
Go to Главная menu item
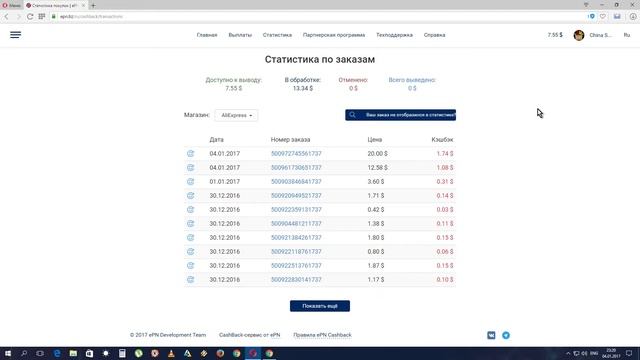click(x=207, y=35)
